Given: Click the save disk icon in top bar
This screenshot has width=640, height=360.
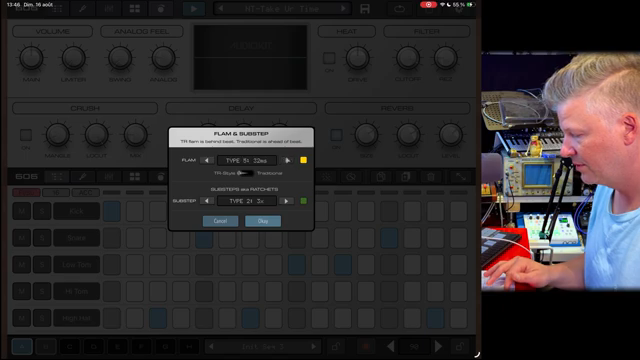Looking at the screenshot, I should point(365,9).
